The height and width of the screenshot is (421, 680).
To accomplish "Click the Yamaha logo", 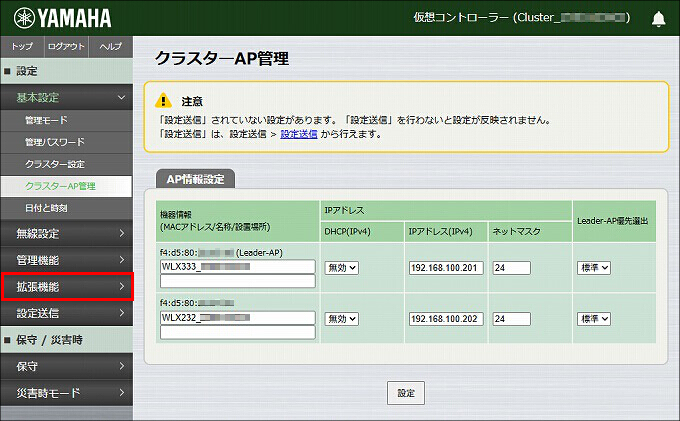I will [x=62, y=18].
